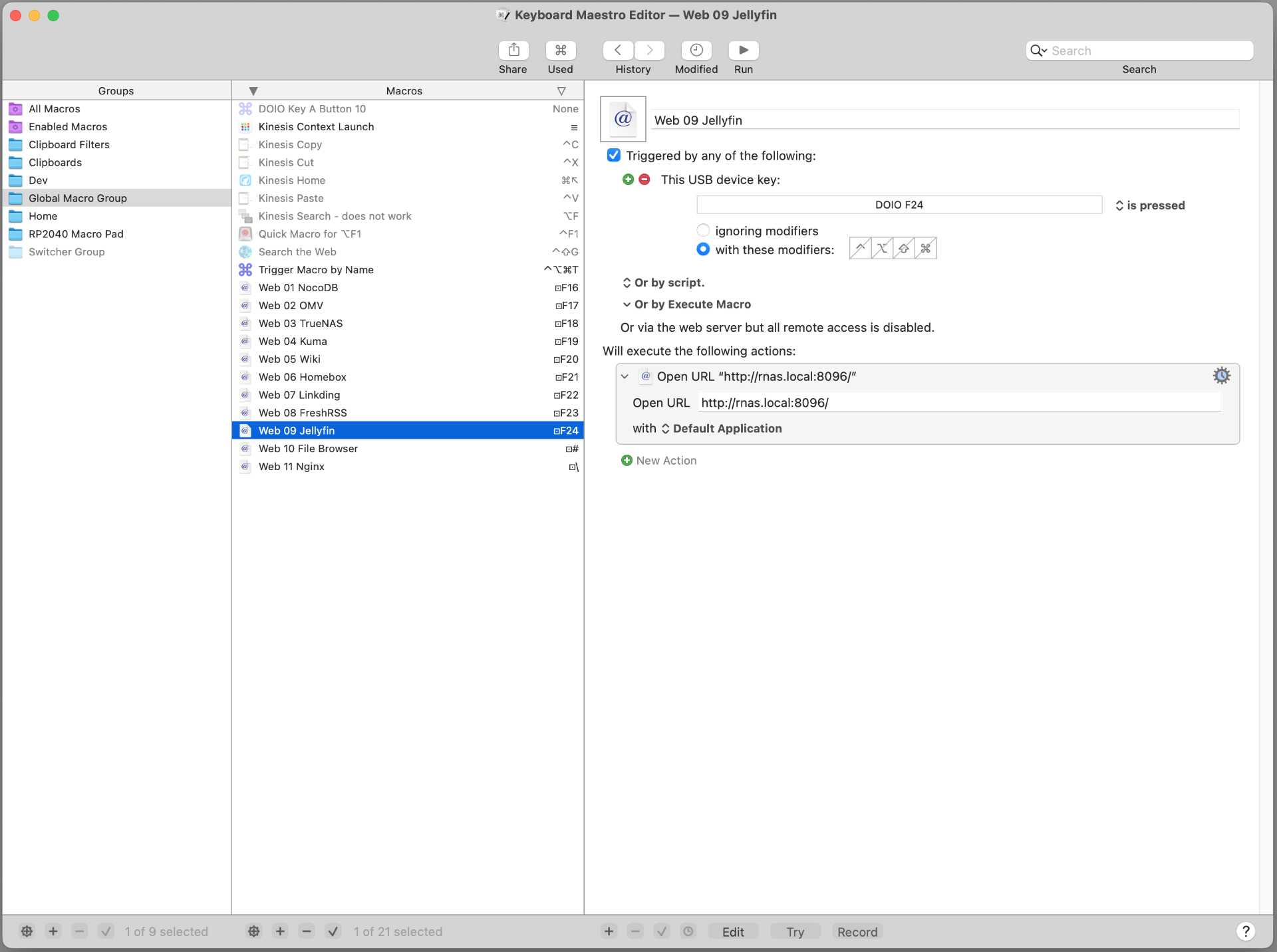Click the gear icon below the Groups list
Image resolution: width=1277 pixels, height=952 pixels.
[27, 931]
